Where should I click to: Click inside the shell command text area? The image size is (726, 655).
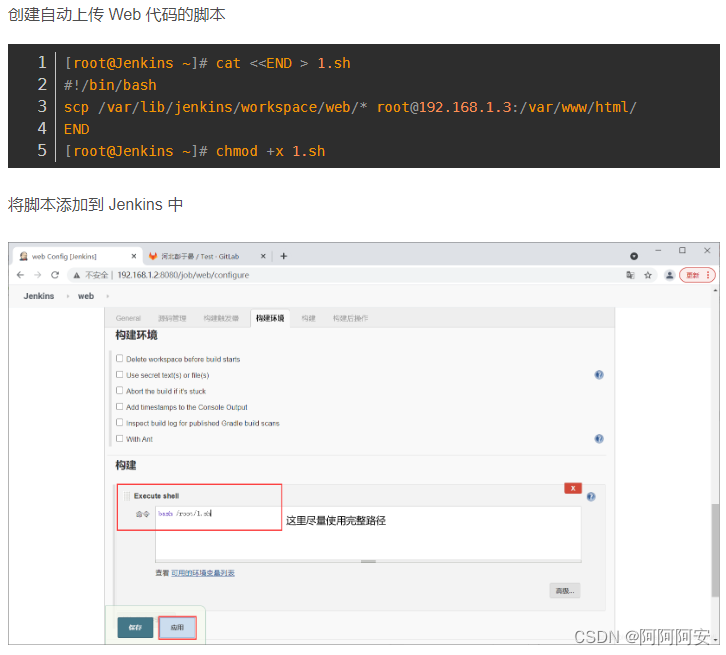coord(368,533)
